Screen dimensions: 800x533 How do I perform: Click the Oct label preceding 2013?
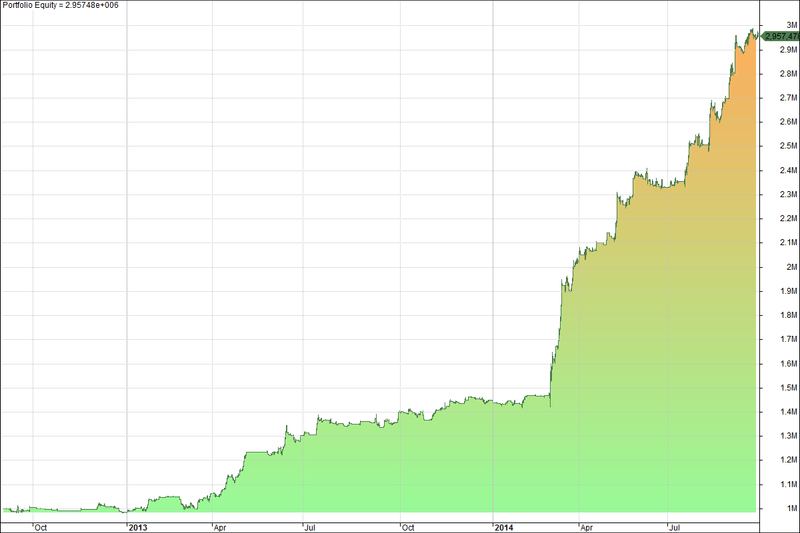pyautogui.click(x=41, y=527)
